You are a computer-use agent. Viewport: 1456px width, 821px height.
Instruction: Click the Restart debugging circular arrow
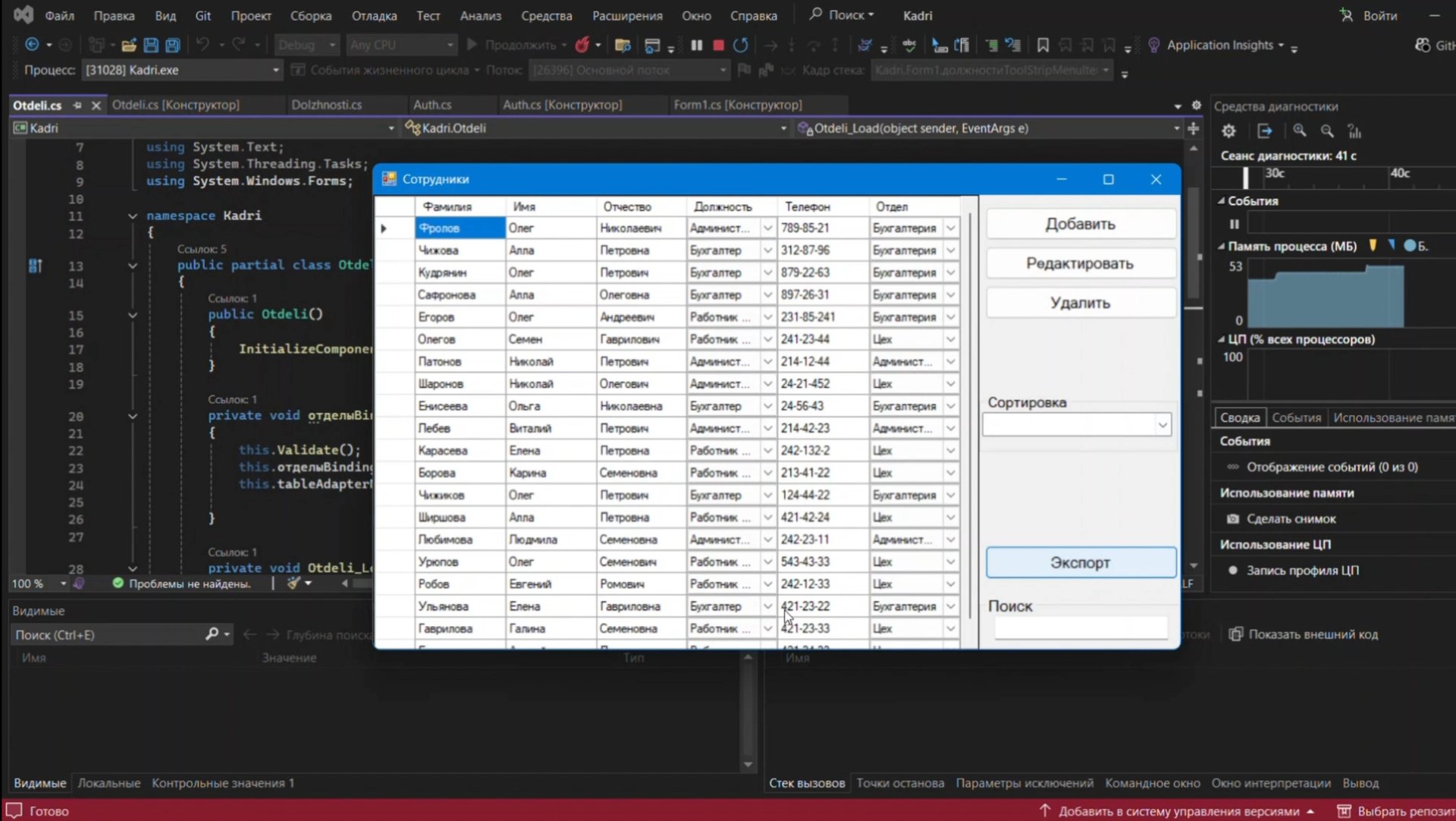741,46
